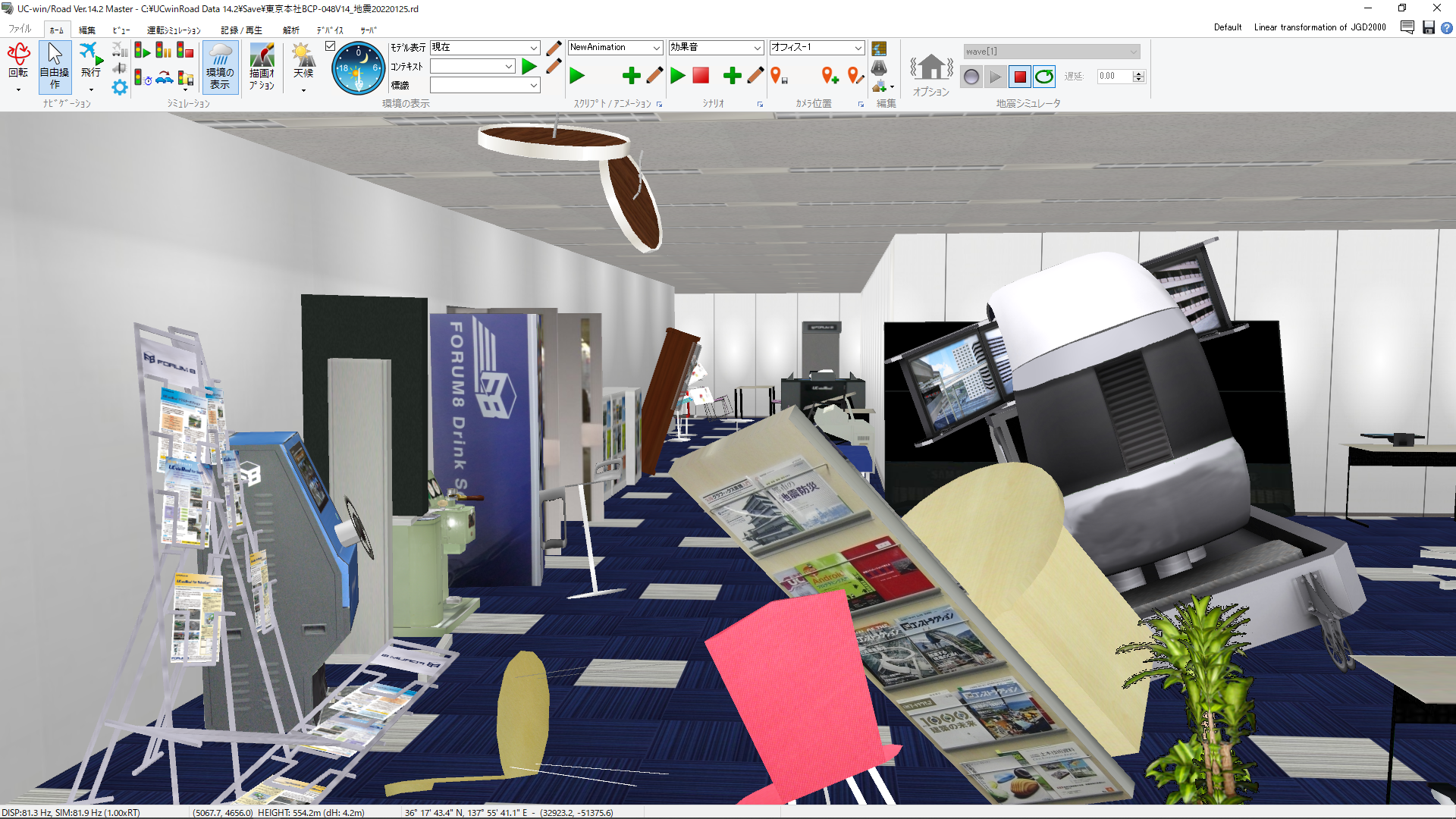
Task: Open the NewAnimation script dropdown
Action: [656, 48]
